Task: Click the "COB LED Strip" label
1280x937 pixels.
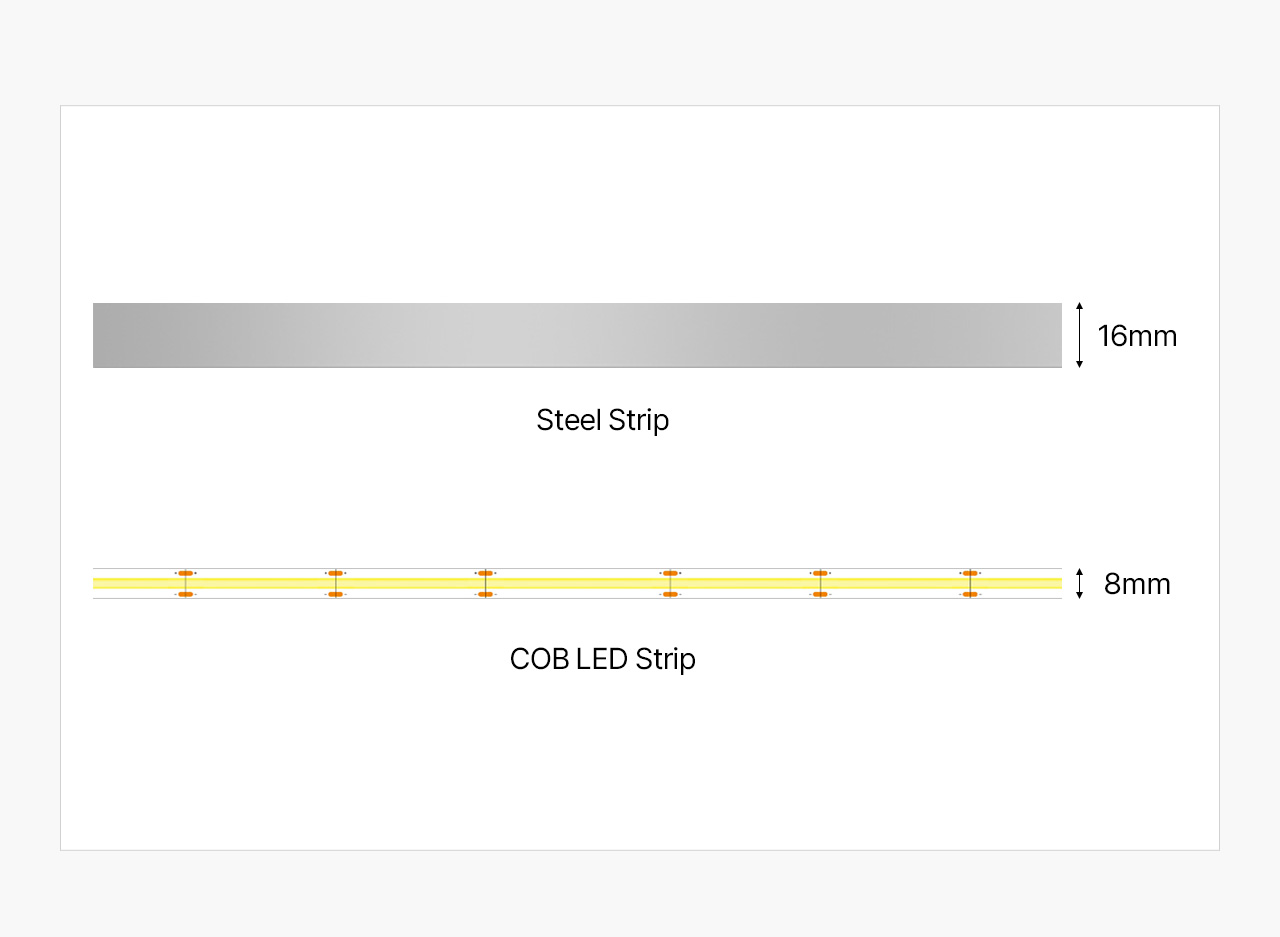Action: 603,659
